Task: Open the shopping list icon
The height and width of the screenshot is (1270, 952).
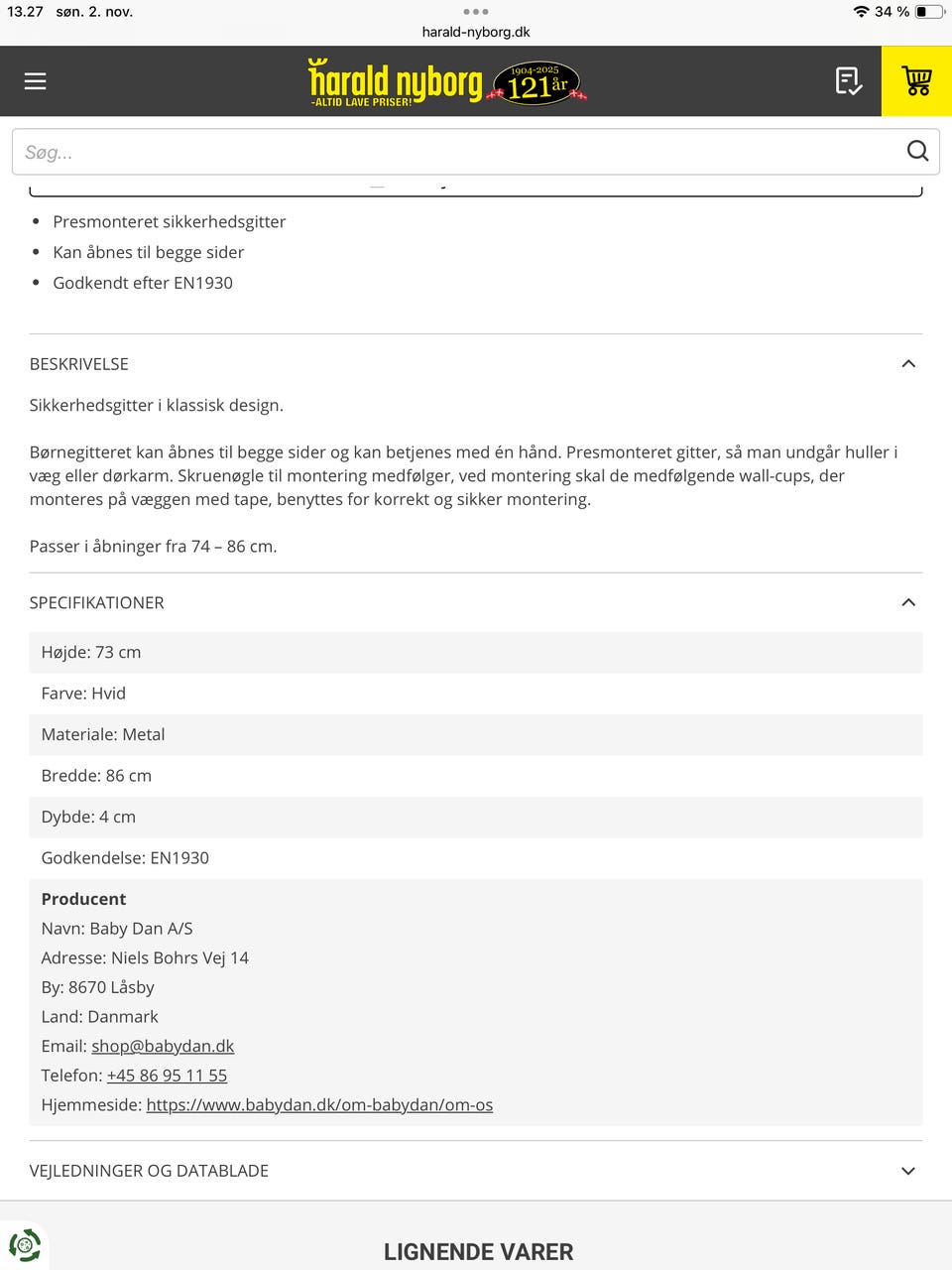Action: [x=849, y=81]
